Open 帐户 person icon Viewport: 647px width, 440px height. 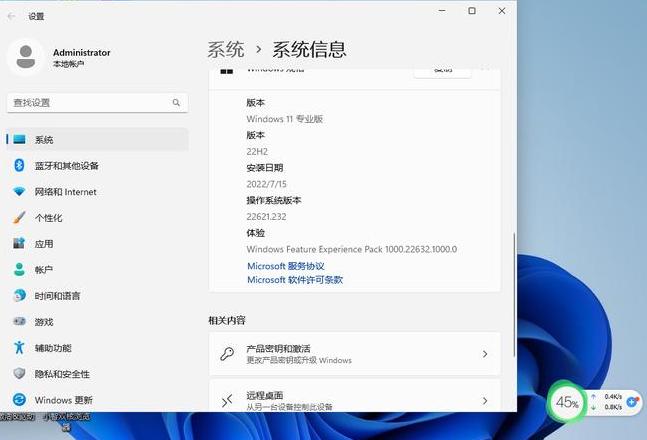pos(19,270)
